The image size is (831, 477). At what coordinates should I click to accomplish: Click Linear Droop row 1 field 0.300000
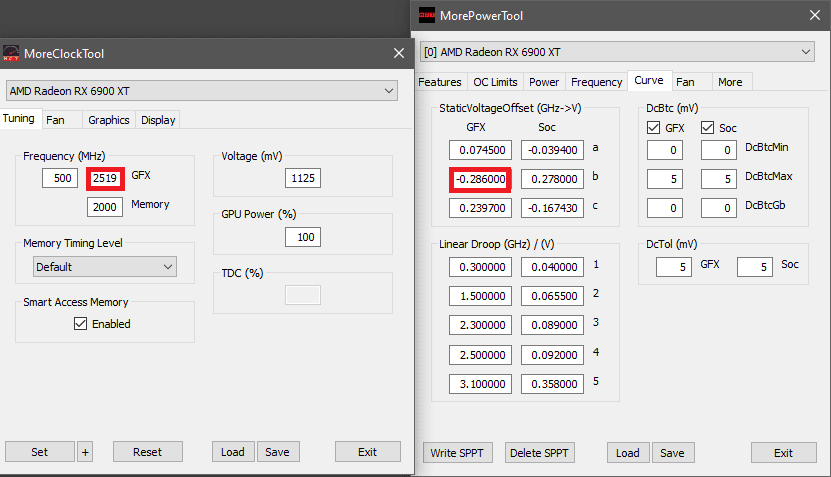480,267
